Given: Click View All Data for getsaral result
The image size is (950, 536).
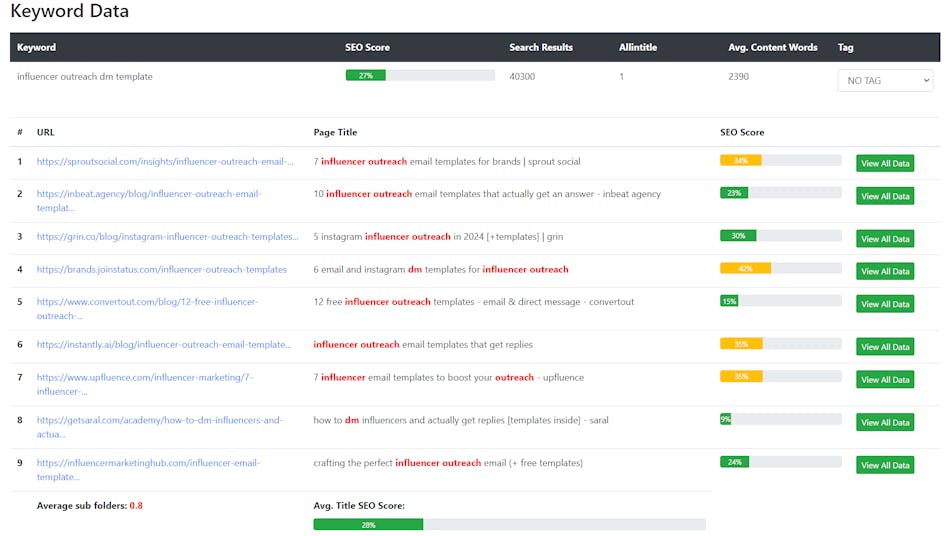Looking at the screenshot, I should coord(884,423).
